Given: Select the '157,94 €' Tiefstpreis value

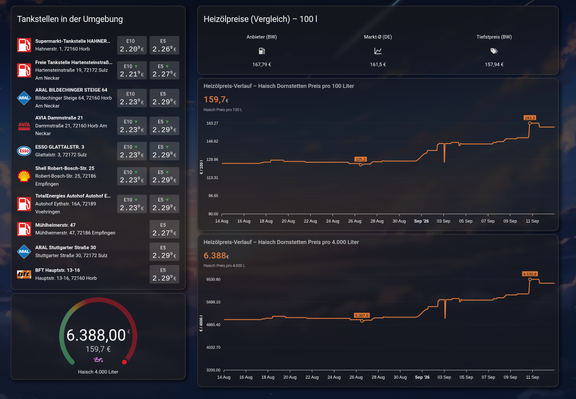Looking at the screenshot, I should click(x=494, y=64).
